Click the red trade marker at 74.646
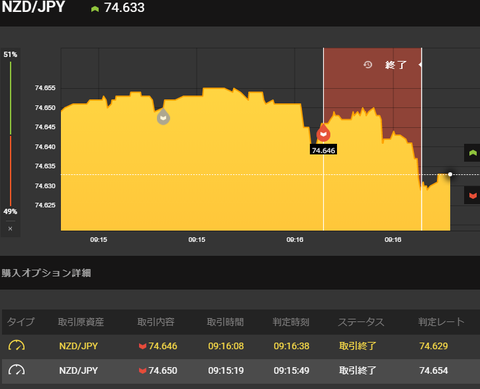The height and width of the screenshot is (389, 480). [323, 132]
